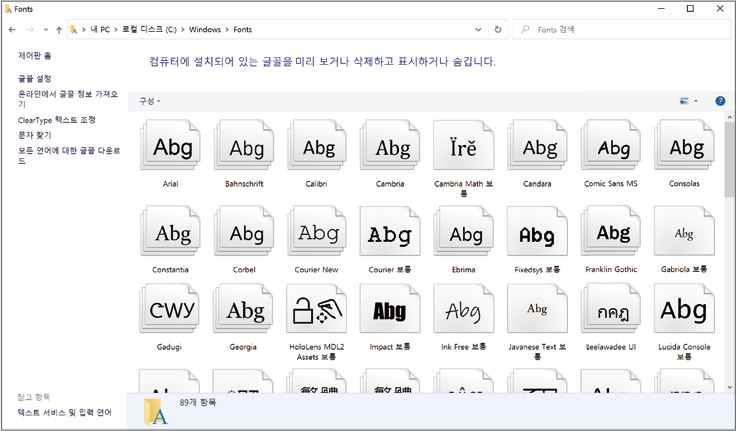Screen dimensions: 736x431
Task: Select the Cambria font icon
Action: 390,145
